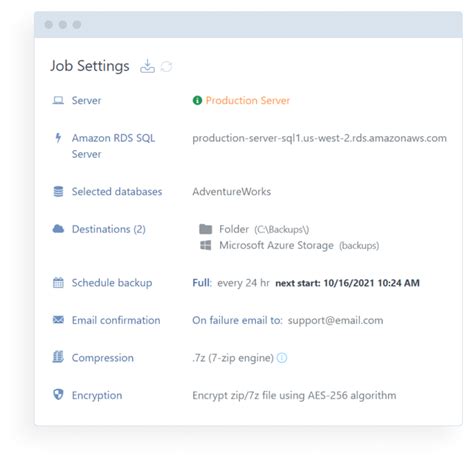The height and width of the screenshot is (460, 474).
Task: Select the Folder C:\Backups\ destination
Action: (254, 229)
